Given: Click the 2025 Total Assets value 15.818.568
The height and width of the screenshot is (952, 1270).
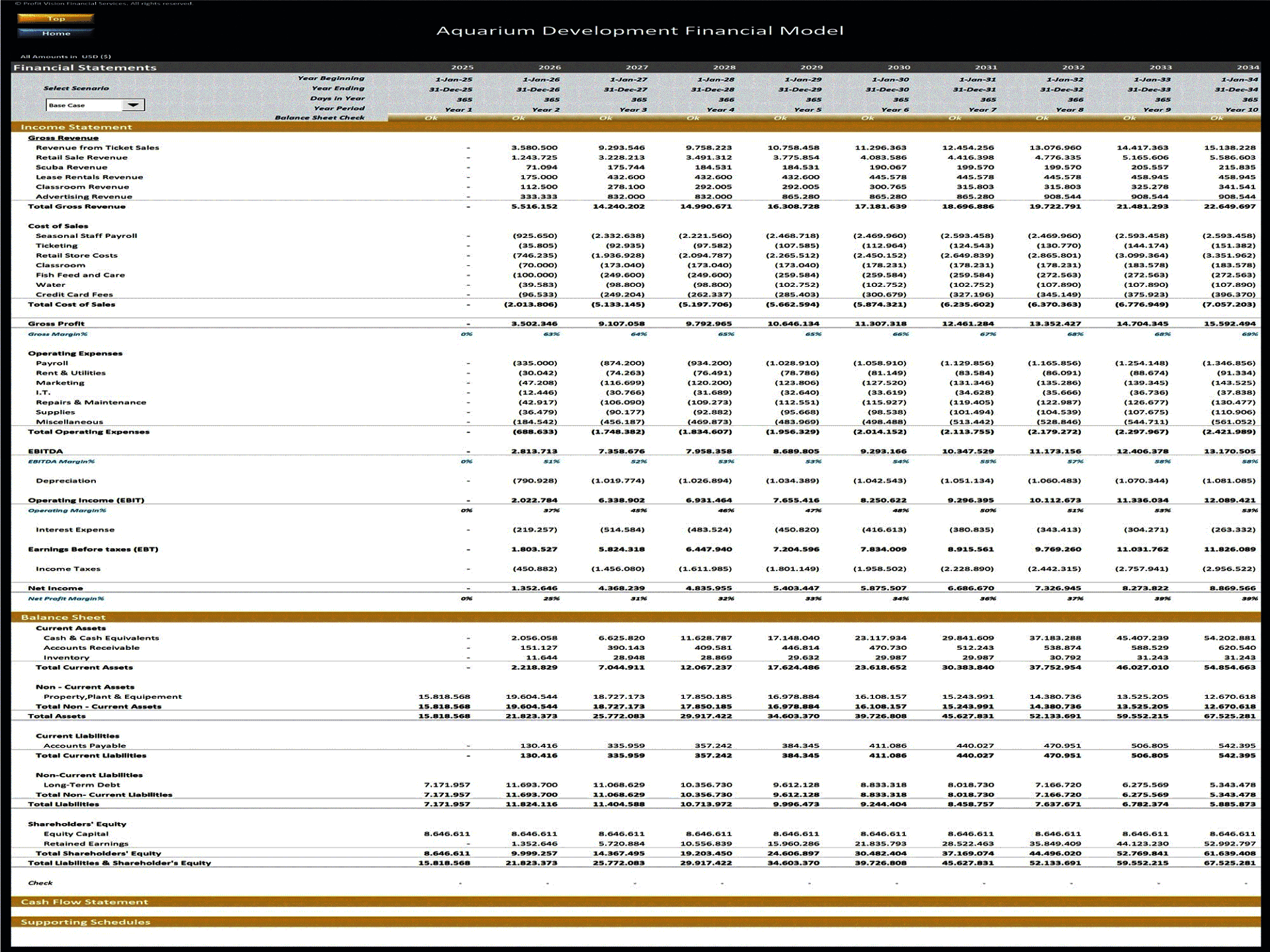Looking at the screenshot, I should point(444,716).
